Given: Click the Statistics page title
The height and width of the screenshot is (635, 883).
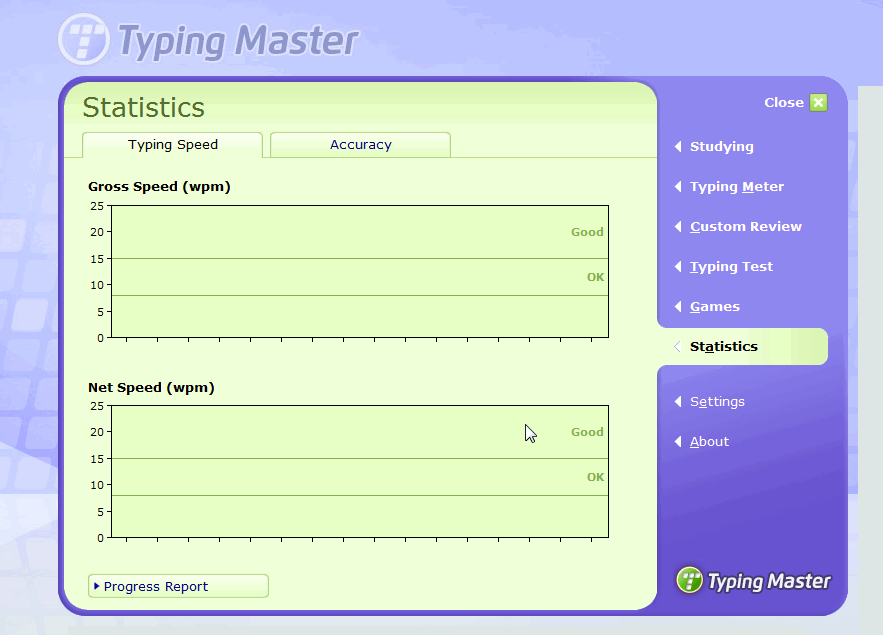Looking at the screenshot, I should point(144,107).
